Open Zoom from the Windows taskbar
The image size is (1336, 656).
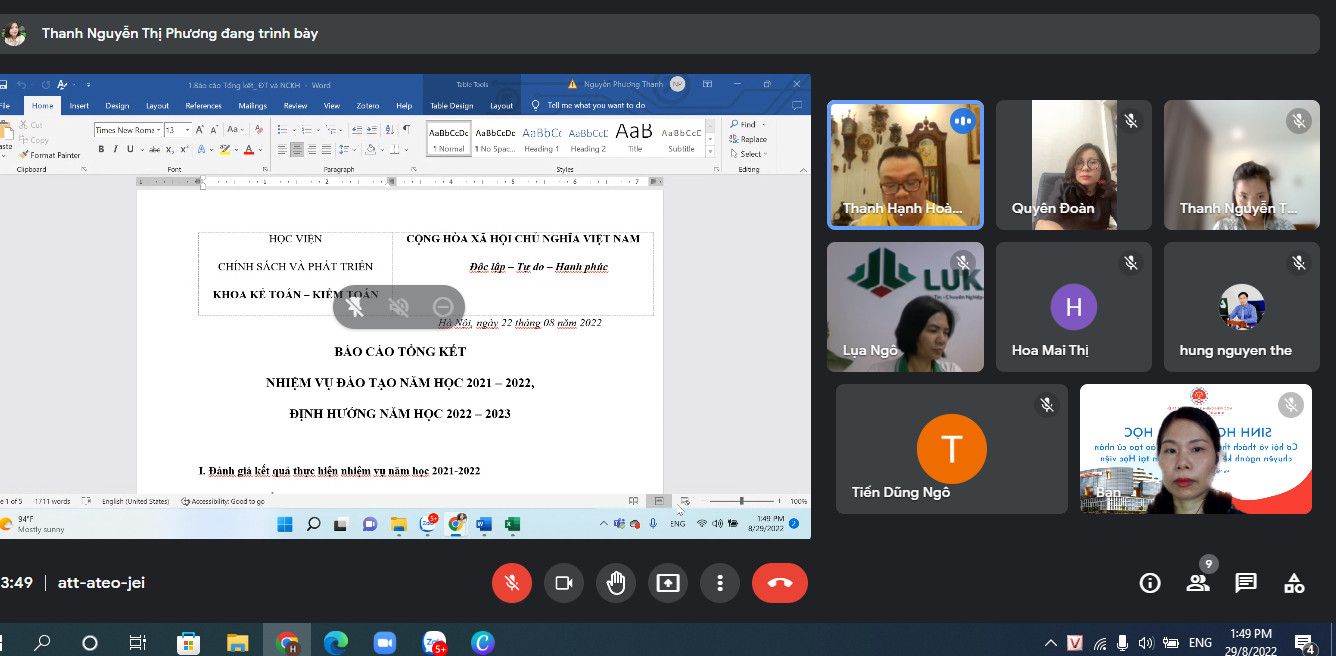385,642
